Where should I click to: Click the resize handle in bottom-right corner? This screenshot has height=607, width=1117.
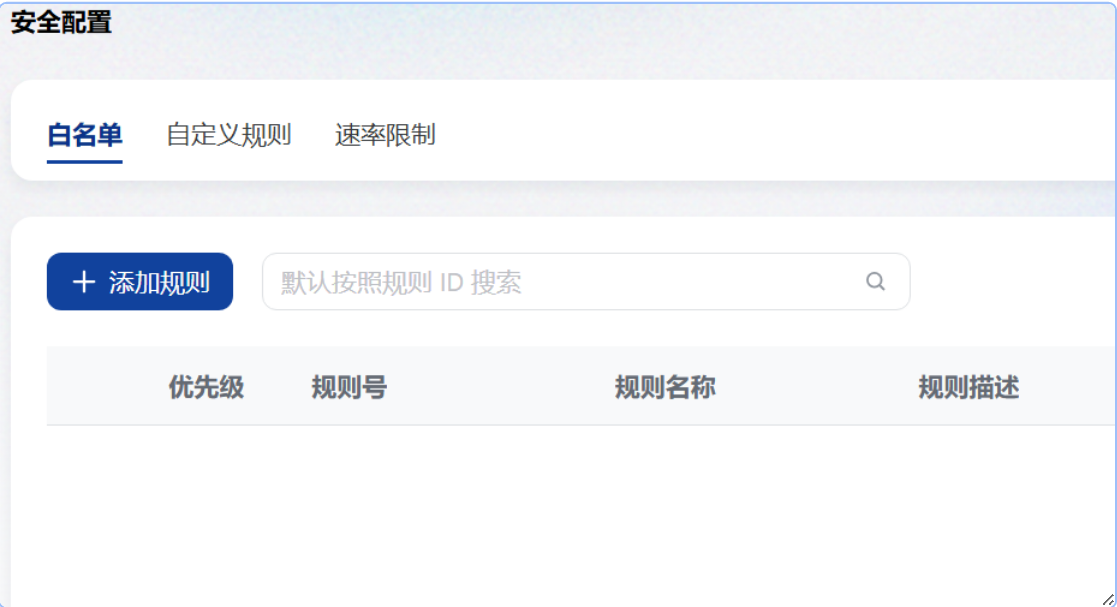click(x=1107, y=598)
